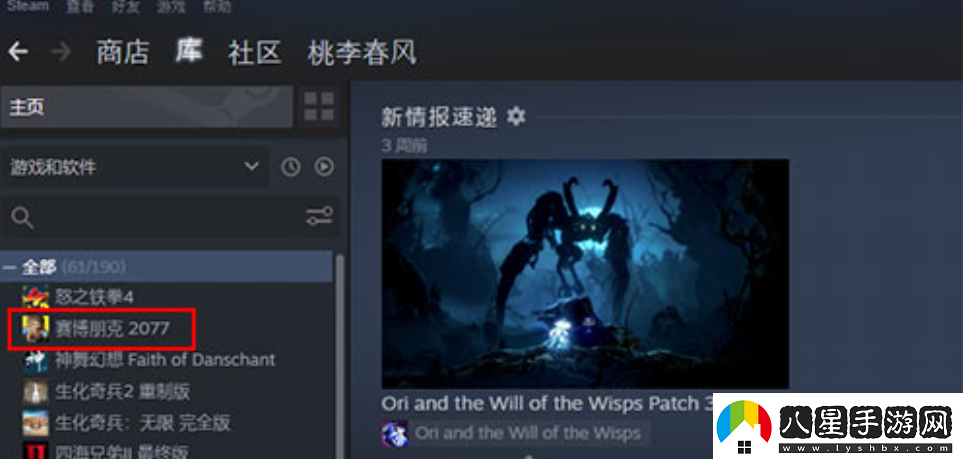Viewport: 963px width, 459px height.
Task: Switch to grid collection view icon
Action: [319, 106]
